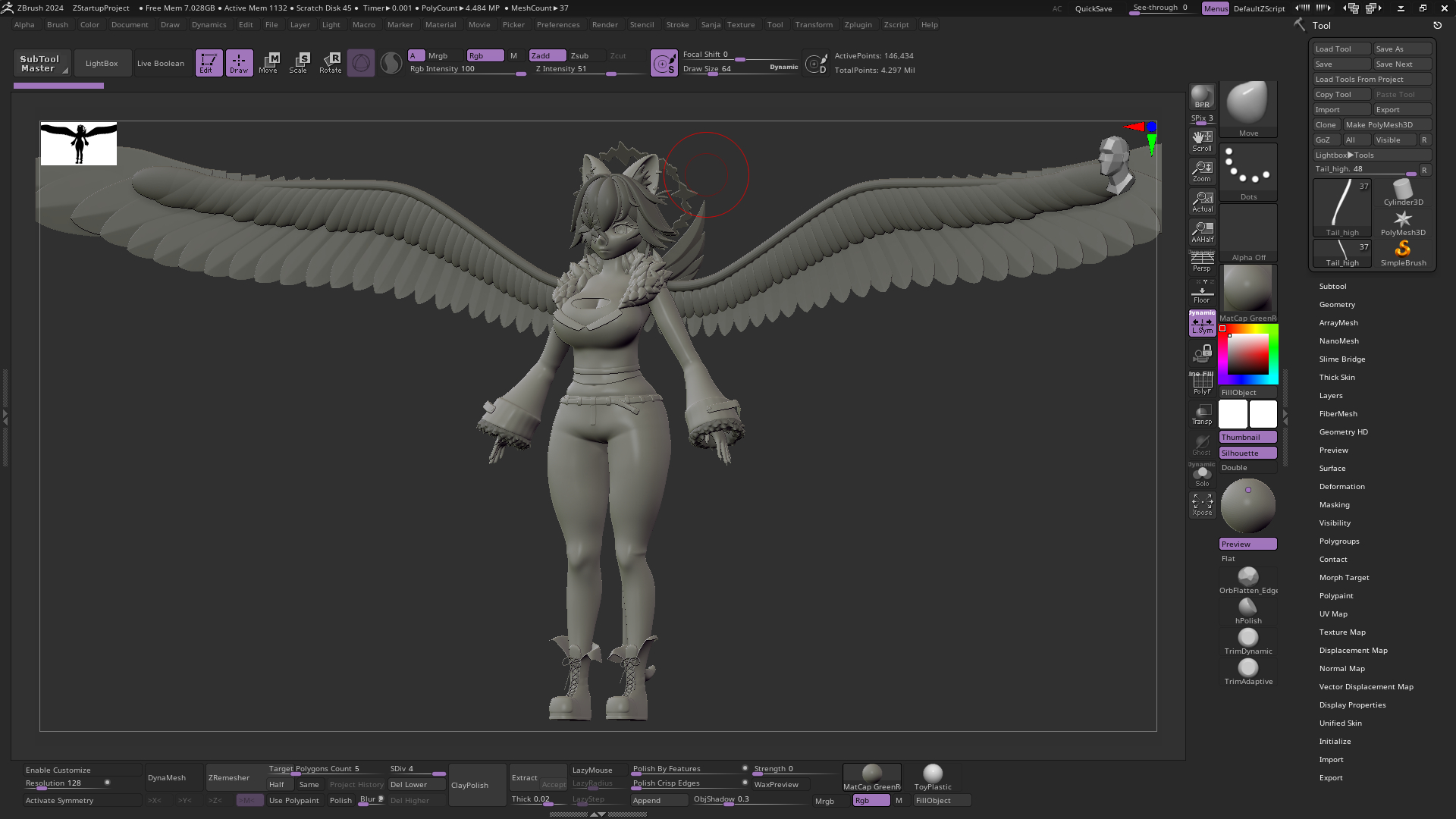Expand the Deformation section
The width and height of the screenshot is (1456, 819).
point(1341,486)
